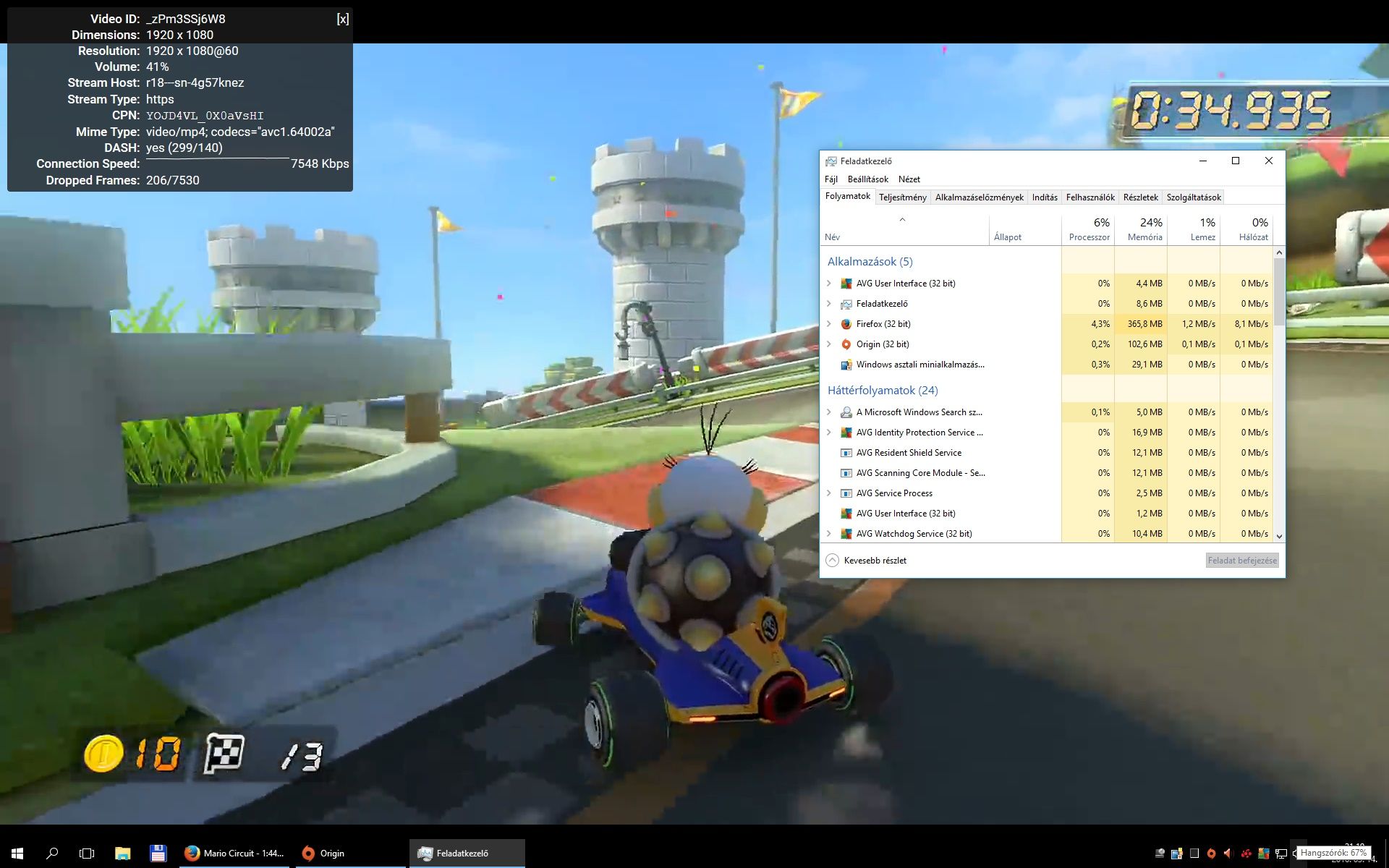Click the AVG system tray icon
Image resolution: width=1389 pixels, height=868 pixels.
pyautogui.click(x=1264, y=854)
